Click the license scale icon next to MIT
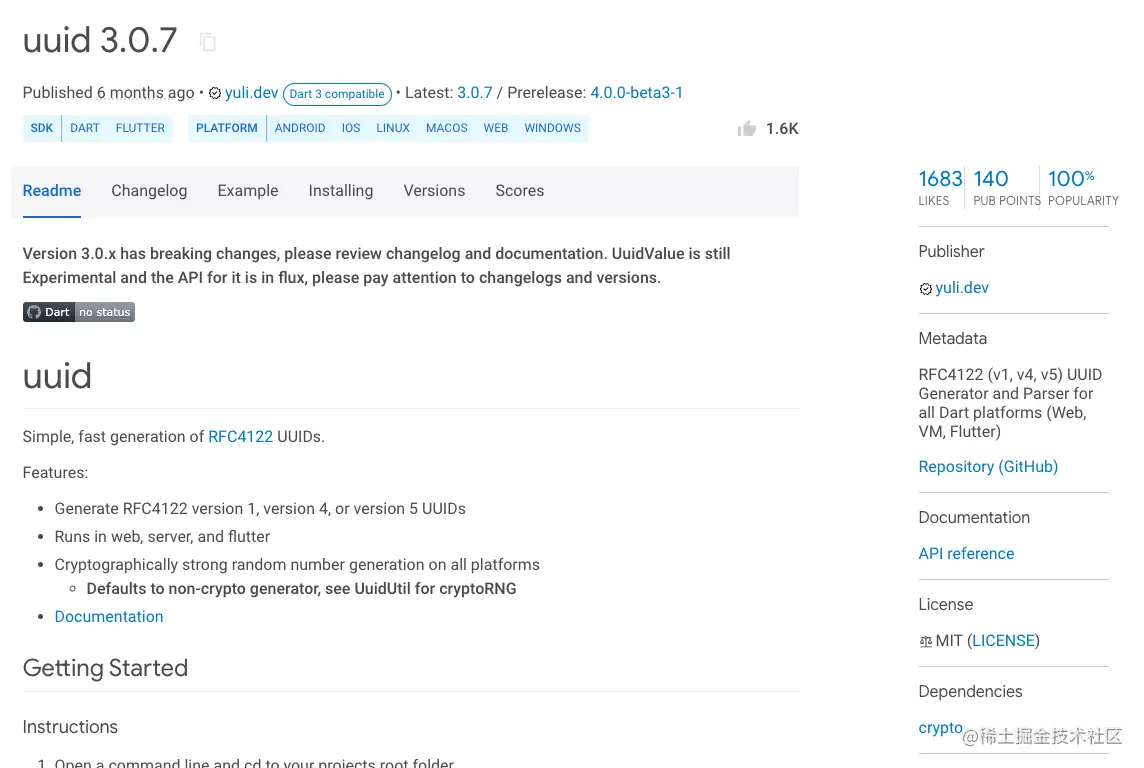1144x768 pixels. coord(926,642)
